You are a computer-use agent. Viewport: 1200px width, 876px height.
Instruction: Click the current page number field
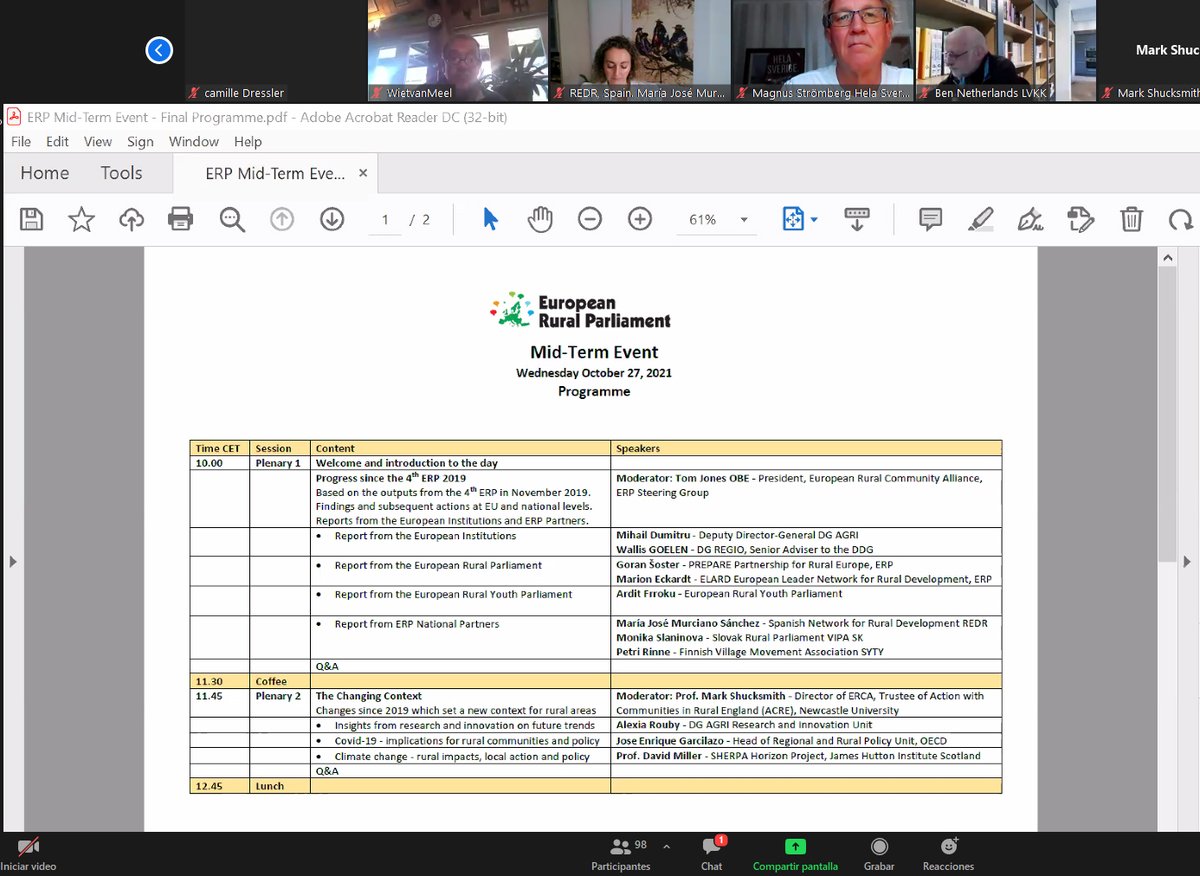tap(385, 220)
